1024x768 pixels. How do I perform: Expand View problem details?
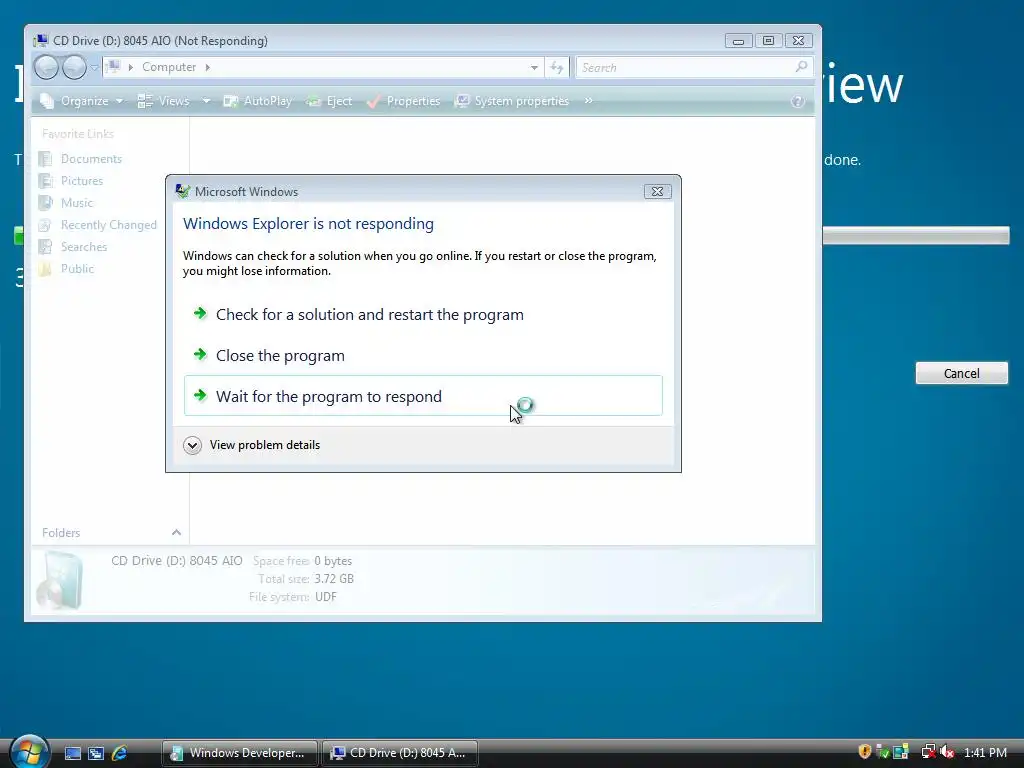252,445
